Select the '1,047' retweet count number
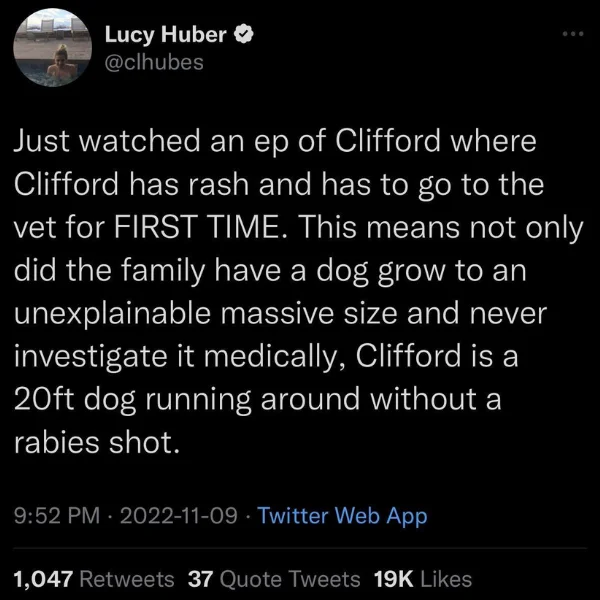Image resolution: width=600 pixels, height=600 pixels. pyautogui.click(x=43, y=579)
